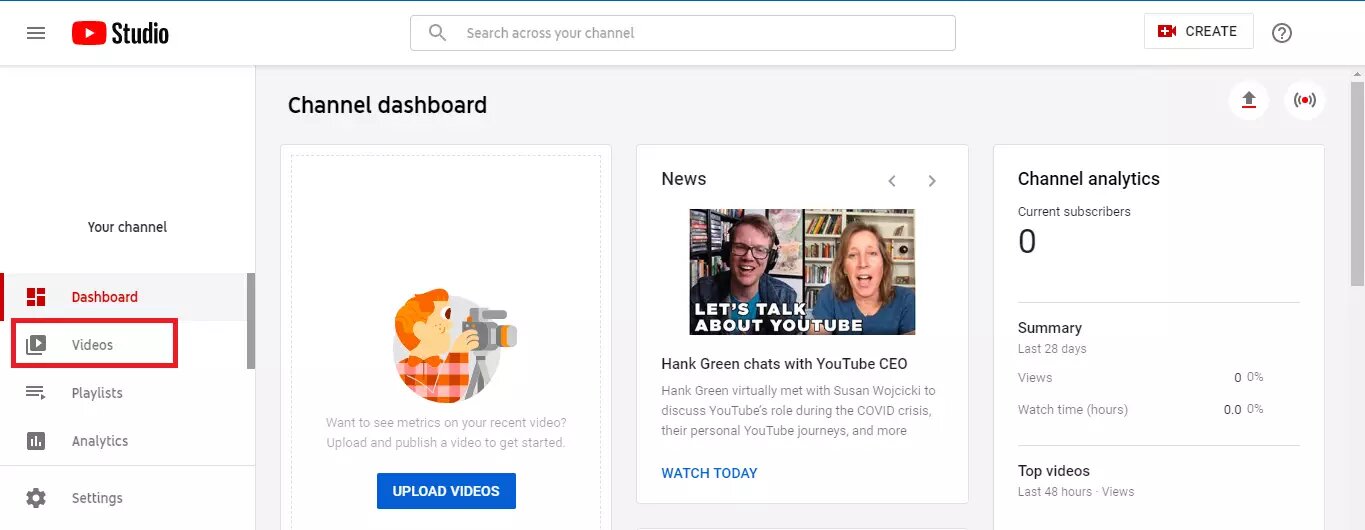
Task: Select Dashboard in the sidebar
Action: pyautogui.click(x=105, y=297)
